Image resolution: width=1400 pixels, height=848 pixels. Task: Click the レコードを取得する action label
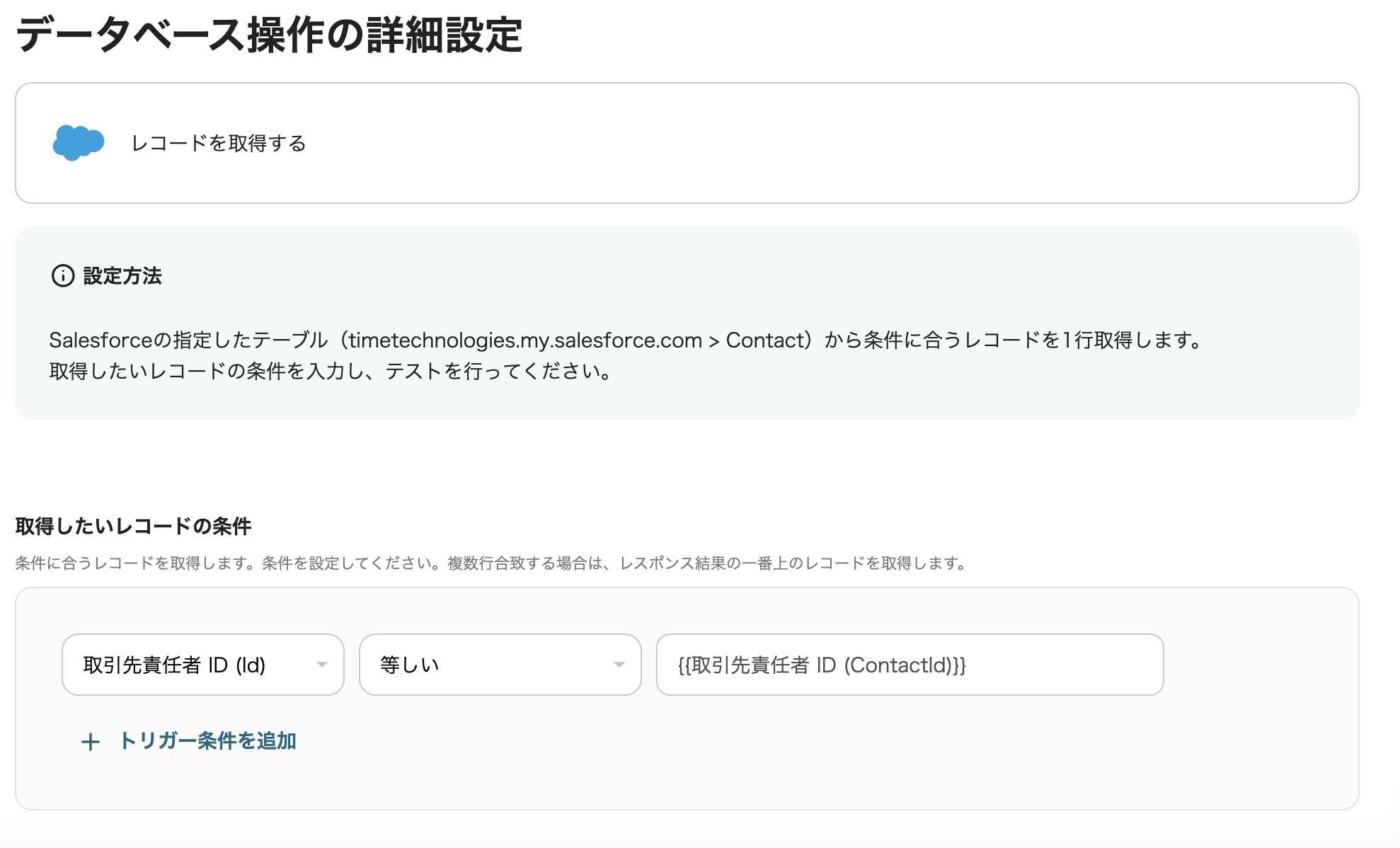pyautogui.click(x=219, y=143)
